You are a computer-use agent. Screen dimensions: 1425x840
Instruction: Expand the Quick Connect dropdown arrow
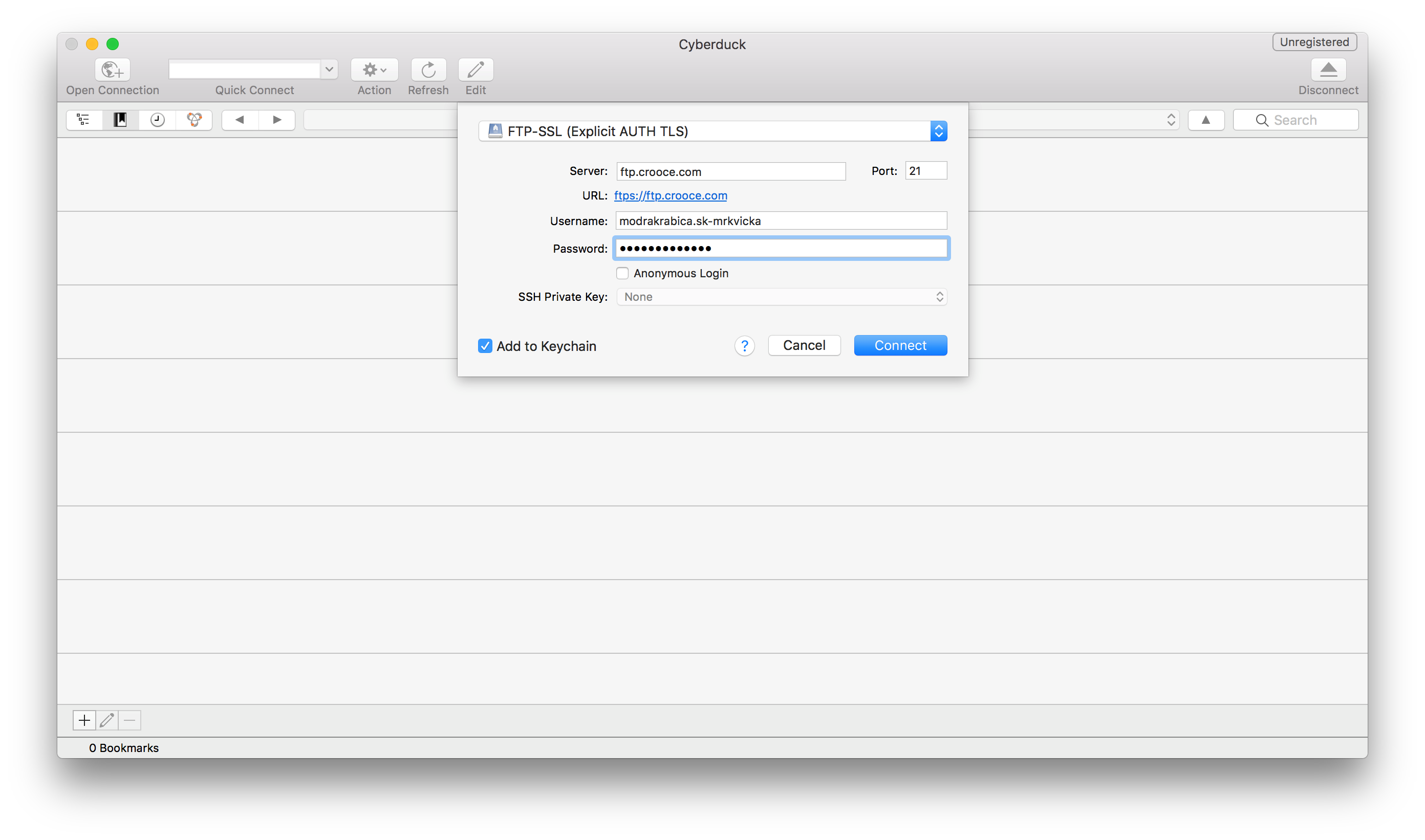point(329,70)
